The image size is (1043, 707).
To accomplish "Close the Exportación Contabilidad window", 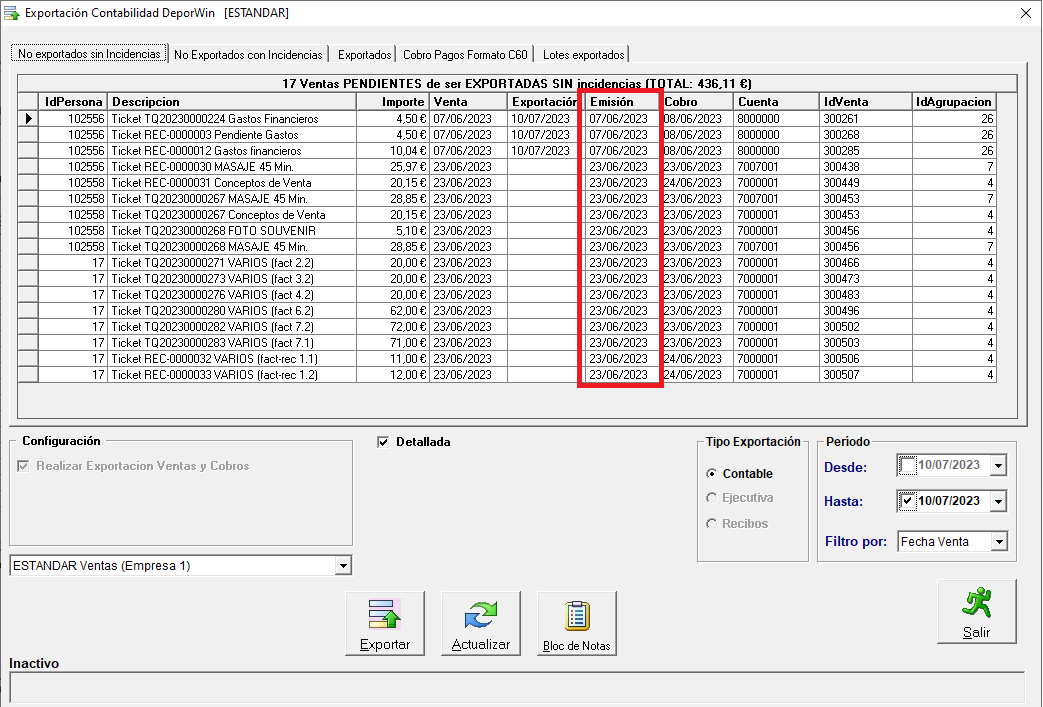I will 1026,13.
